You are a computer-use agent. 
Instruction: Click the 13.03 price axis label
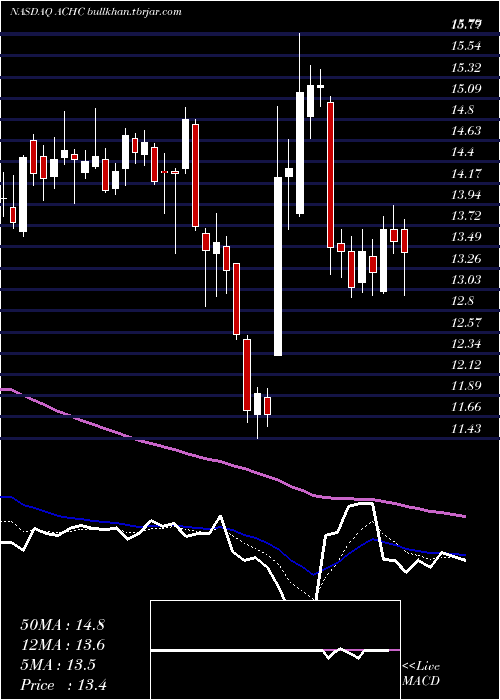[x=467, y=279]
